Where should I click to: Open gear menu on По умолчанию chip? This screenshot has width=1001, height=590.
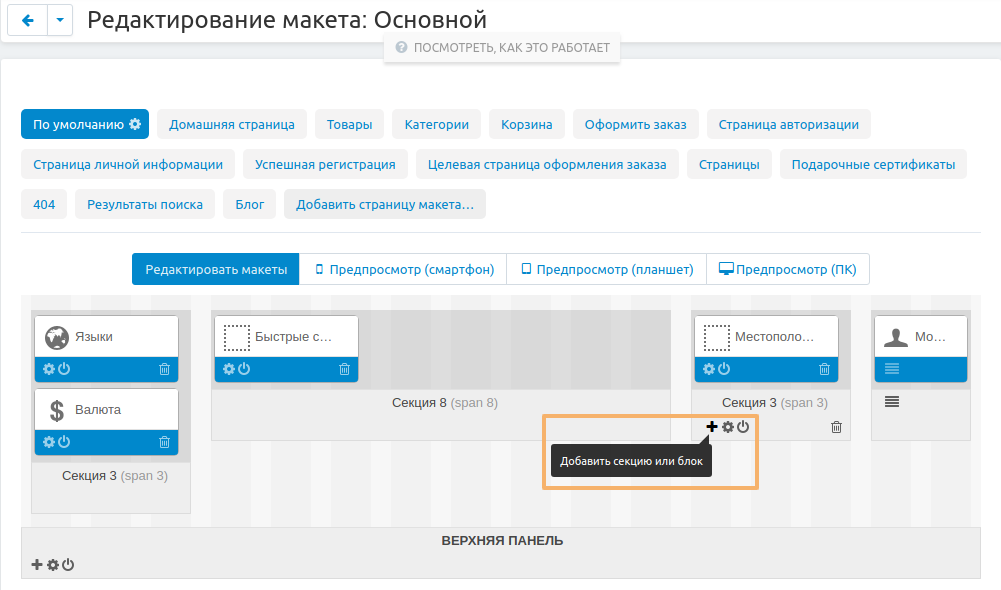click(135, 124)
